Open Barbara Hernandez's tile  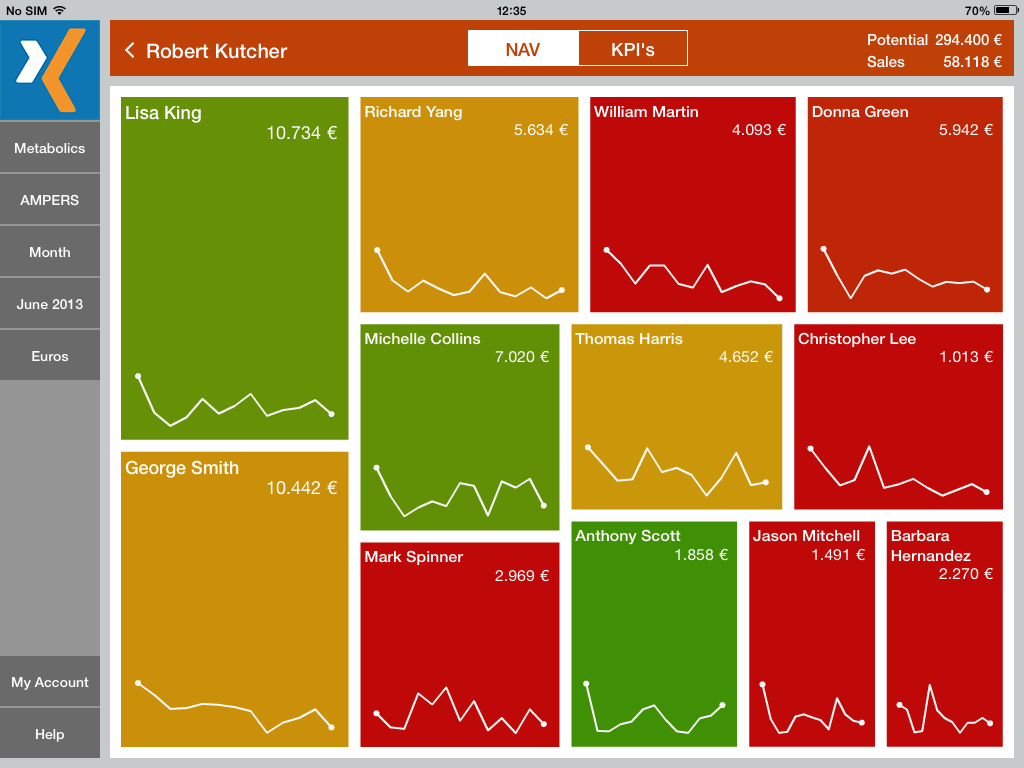[944, 634]
